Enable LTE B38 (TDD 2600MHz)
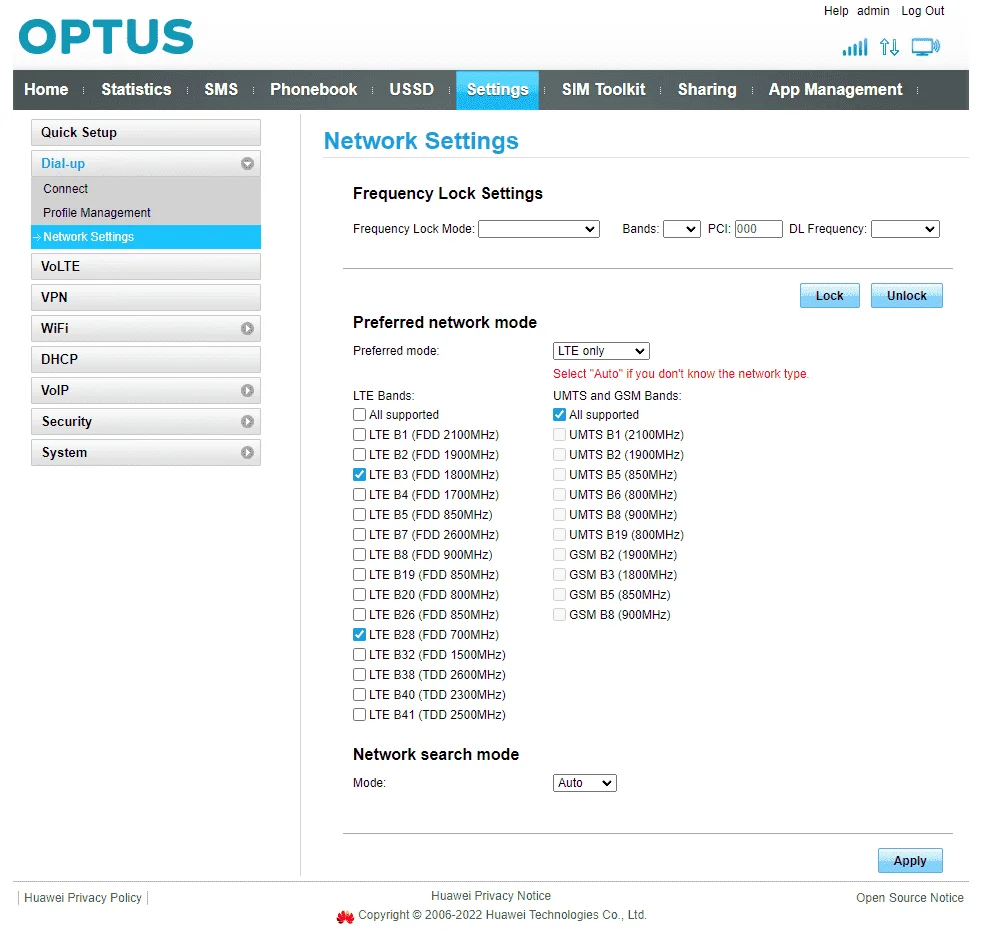This screenshot has height=935, width=999. tap(359, 674)
